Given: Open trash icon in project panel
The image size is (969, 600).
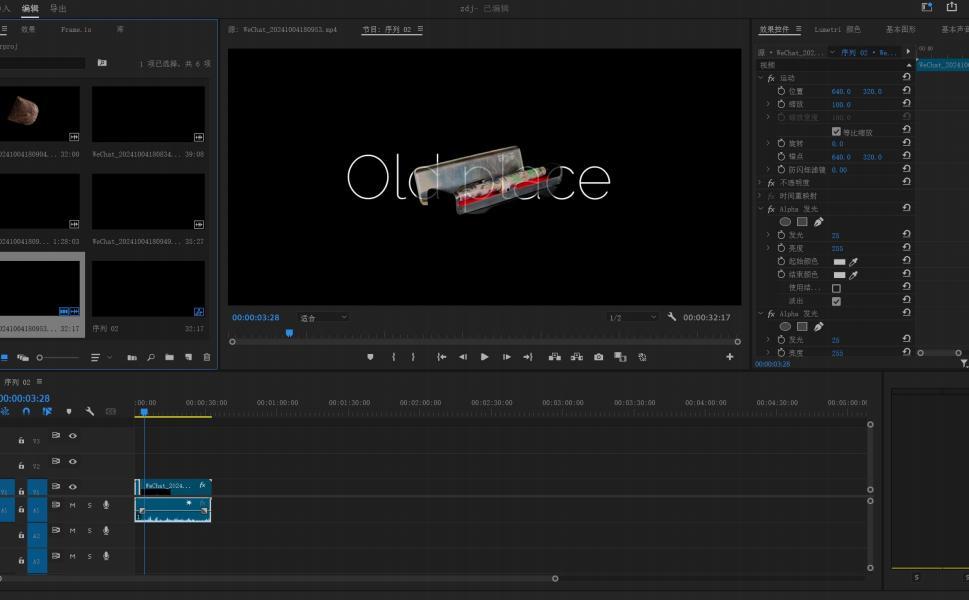Looking at the screenshot, I should (207, 357).
